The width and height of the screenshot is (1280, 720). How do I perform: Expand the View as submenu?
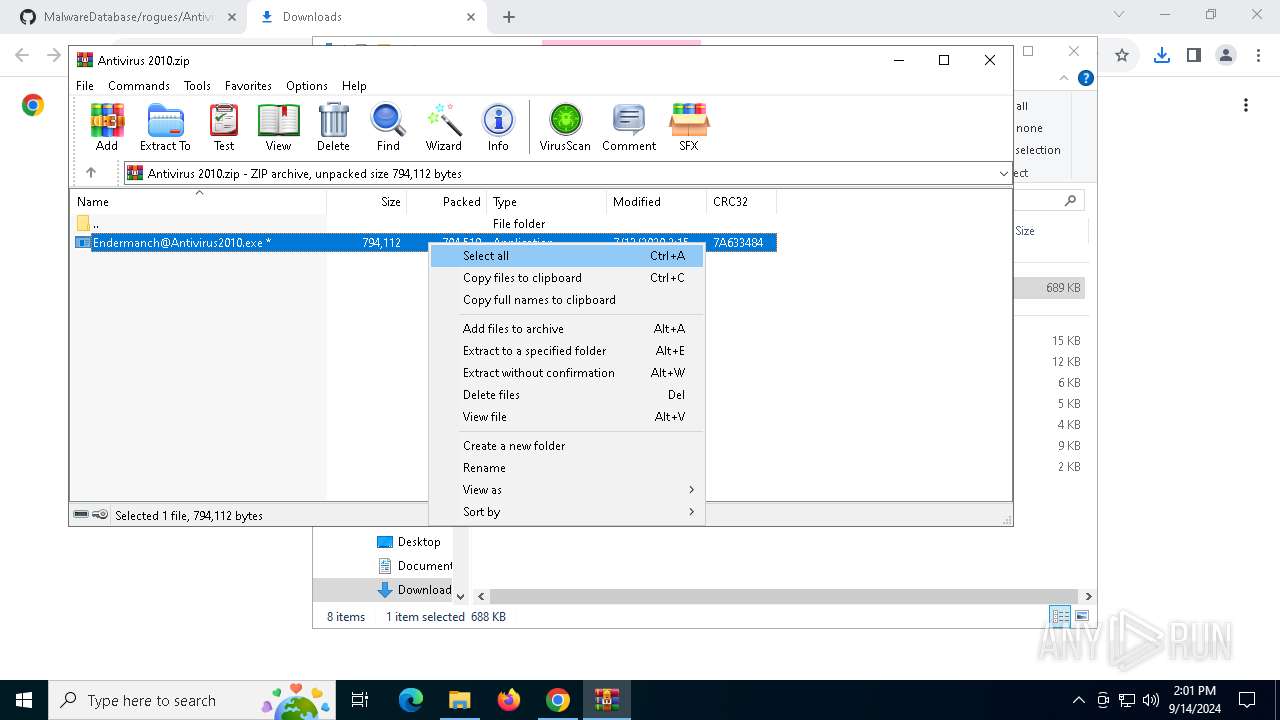click(x=567, y=490)
